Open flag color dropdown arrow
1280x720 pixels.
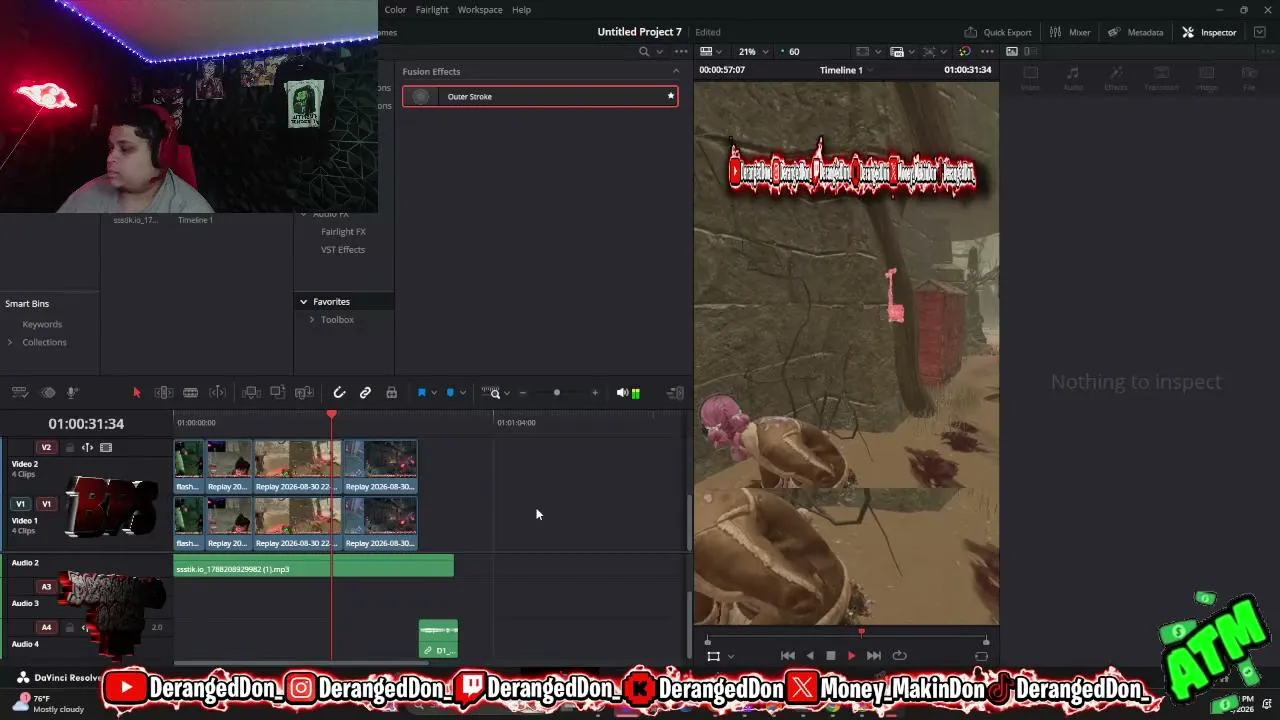click(x=434, y=393)
